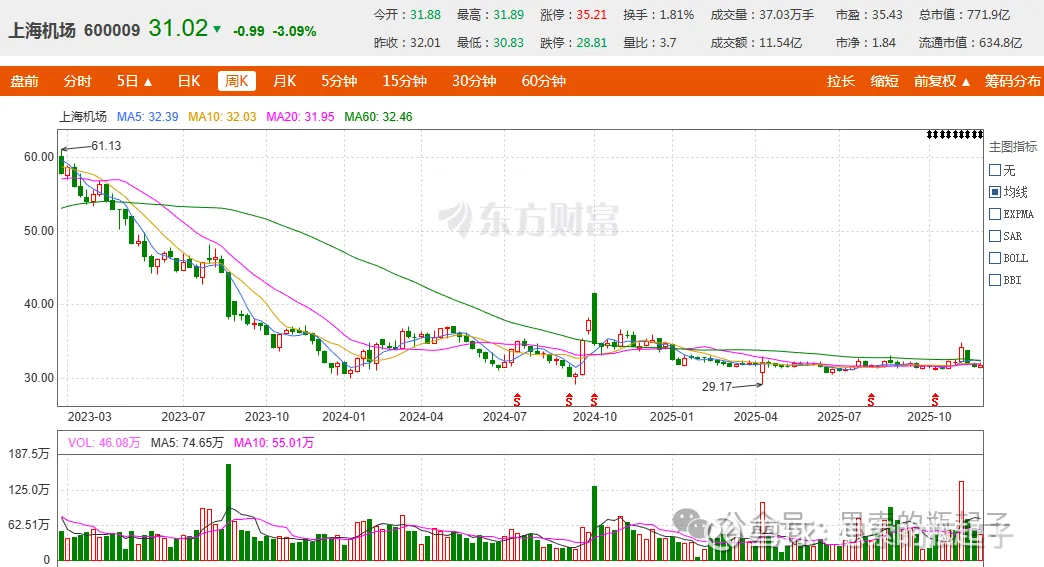Click the volume MA5: 74.65万 label

(187, 443)
